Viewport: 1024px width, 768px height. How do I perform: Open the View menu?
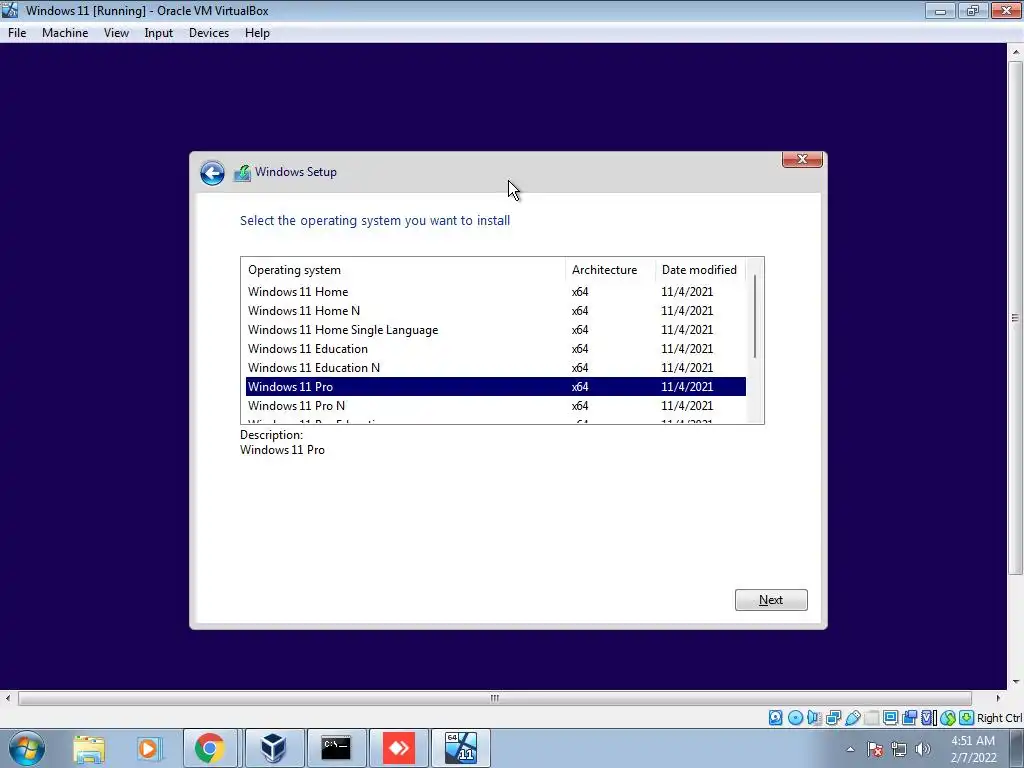click(x=116, y=33)
